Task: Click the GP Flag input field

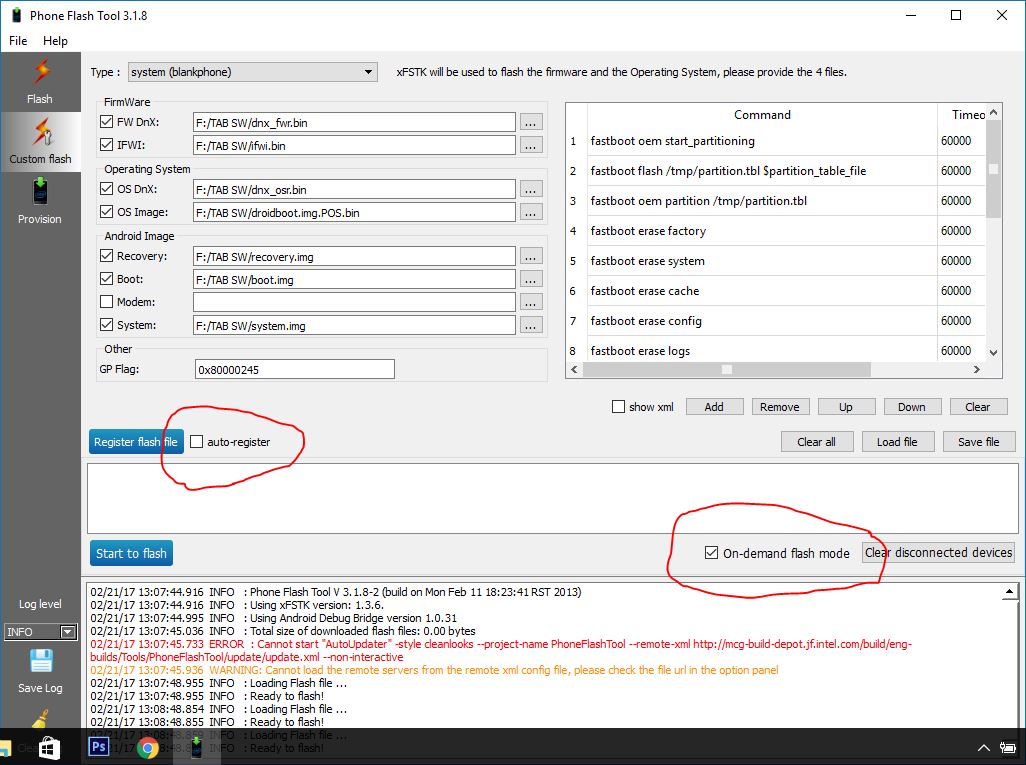Action: coord(294,369)
